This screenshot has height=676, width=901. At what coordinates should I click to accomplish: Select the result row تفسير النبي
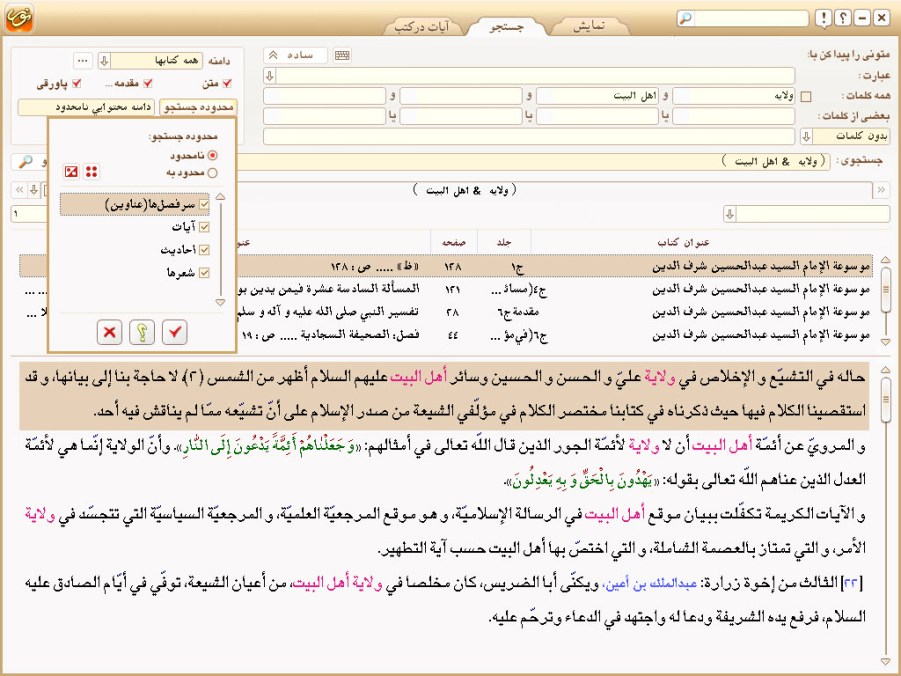coord(446,312)
